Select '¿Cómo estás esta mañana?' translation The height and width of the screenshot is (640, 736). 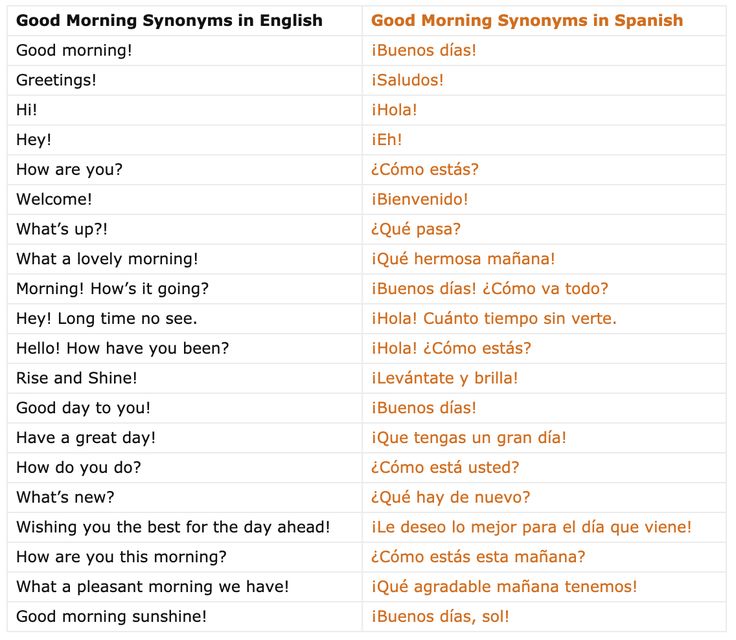478,557
